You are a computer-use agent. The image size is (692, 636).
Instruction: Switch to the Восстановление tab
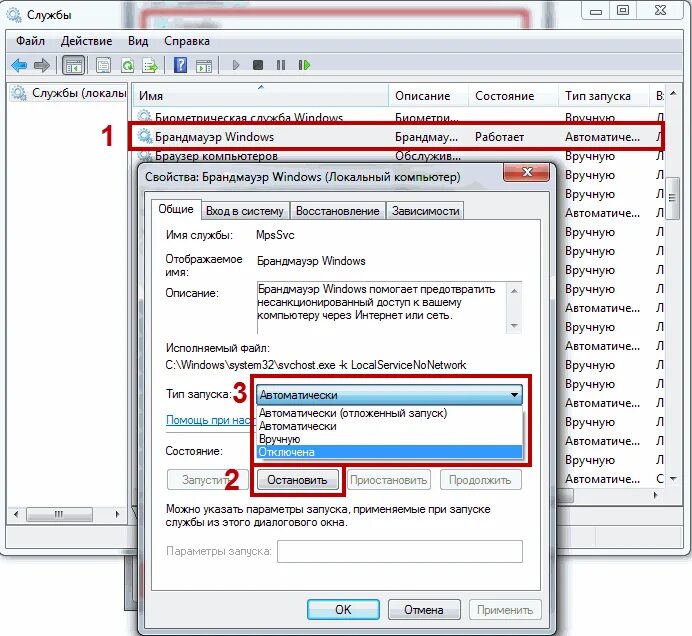[x=338, y=211]
